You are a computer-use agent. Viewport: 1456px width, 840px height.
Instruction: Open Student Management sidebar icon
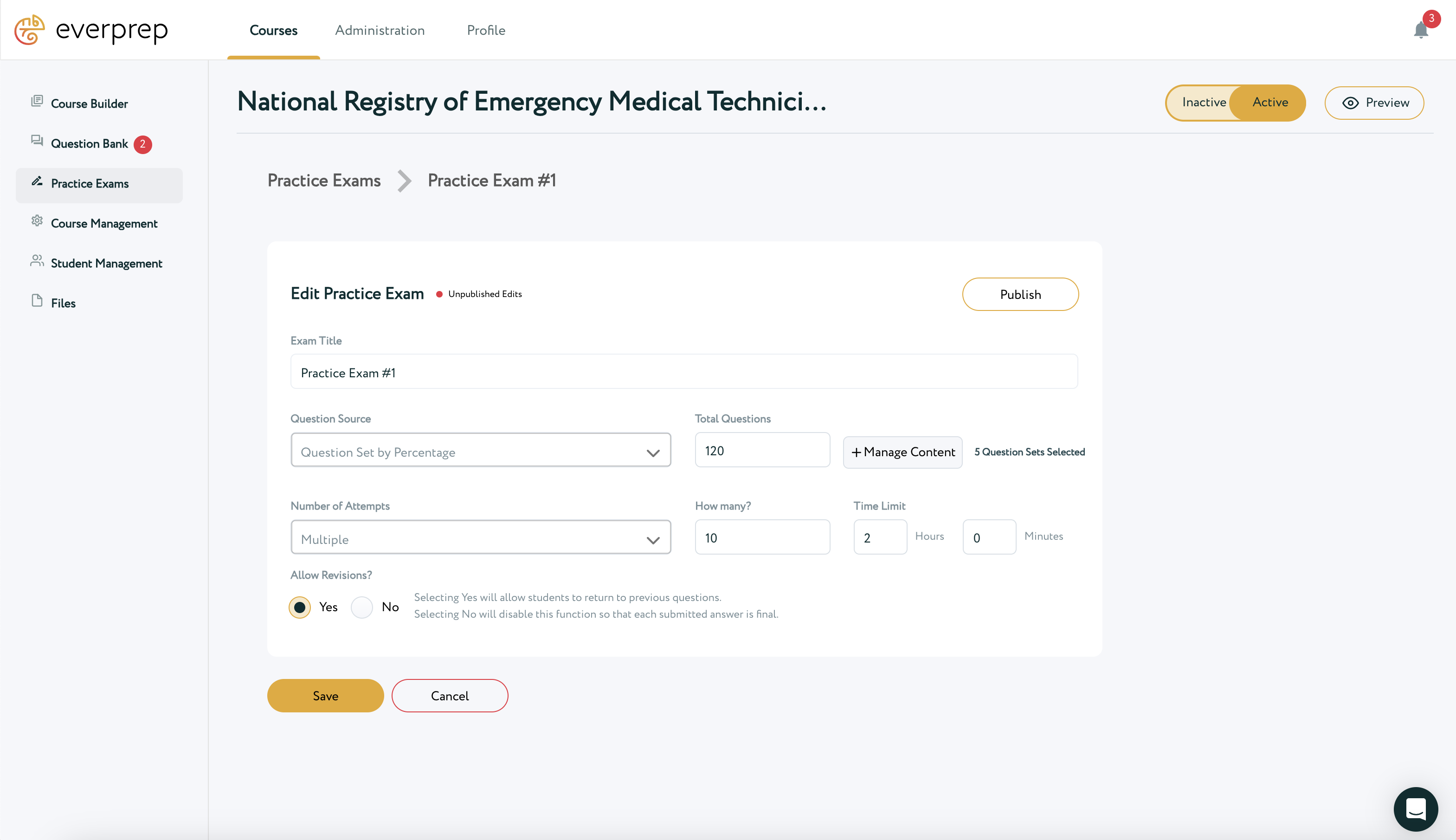[x=37, y=261]
